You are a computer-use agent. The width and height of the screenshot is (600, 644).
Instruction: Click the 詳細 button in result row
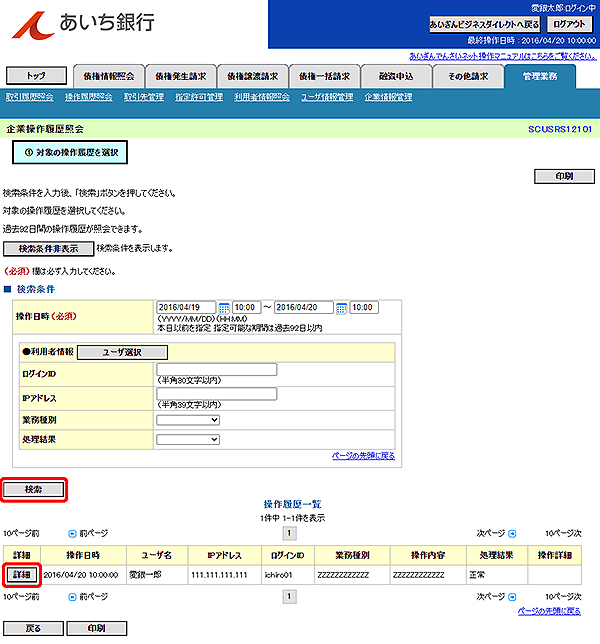pyautogui.click(x=22, y=575)
